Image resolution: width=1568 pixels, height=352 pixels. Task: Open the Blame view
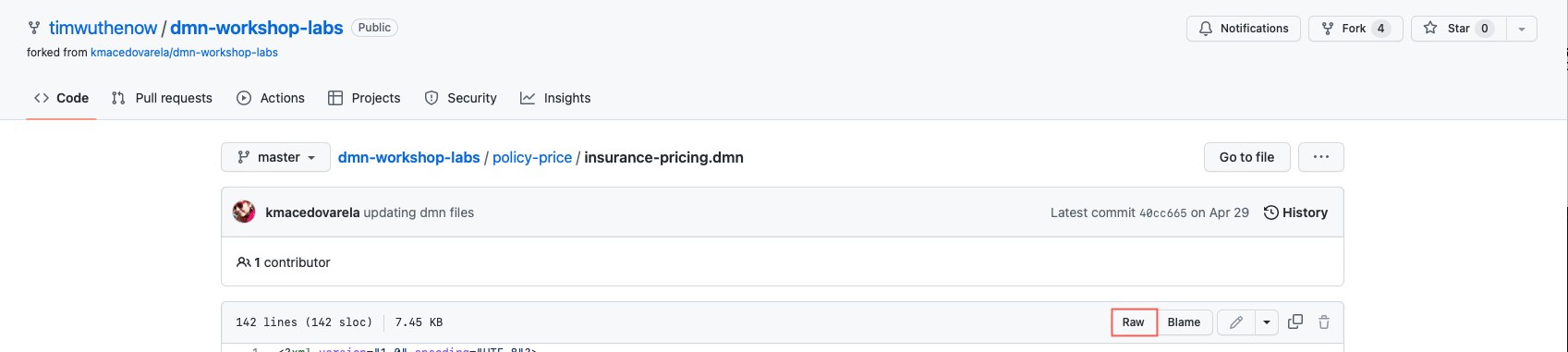[1184, 322]
